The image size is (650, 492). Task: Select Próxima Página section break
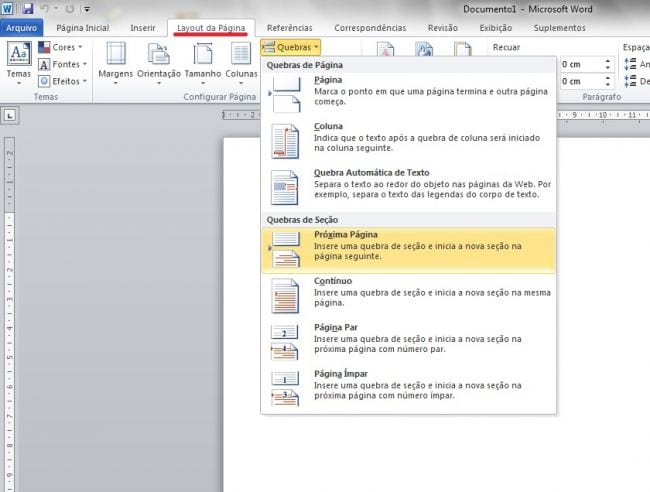409,250
